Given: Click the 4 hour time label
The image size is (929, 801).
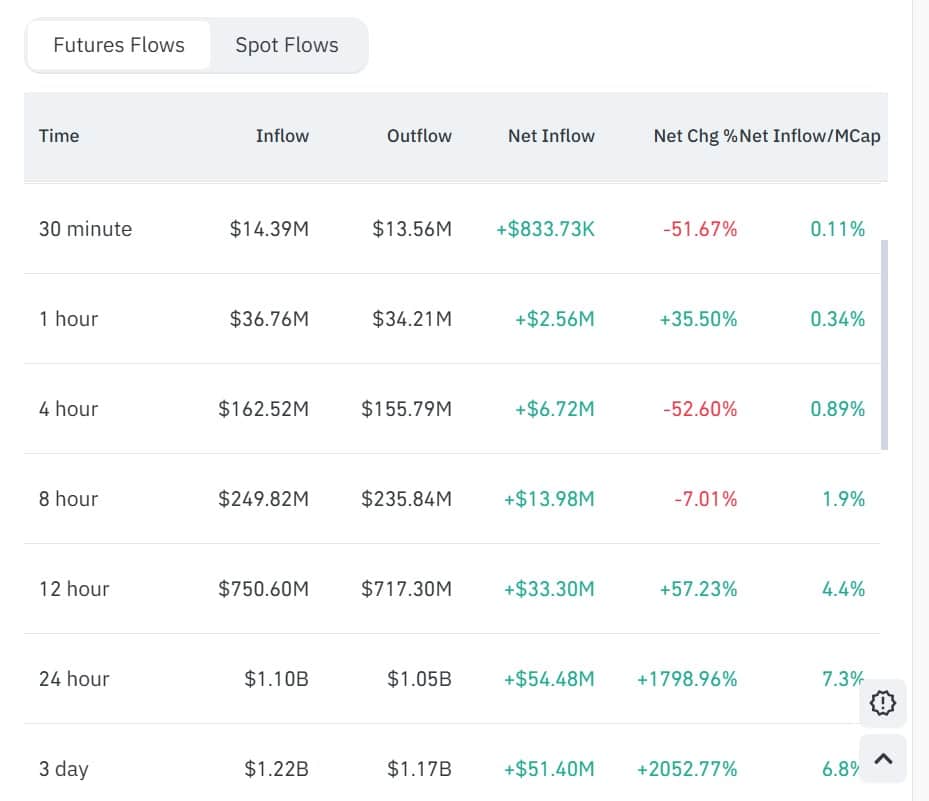Looking at the screenshot, I should coord(68,408).
